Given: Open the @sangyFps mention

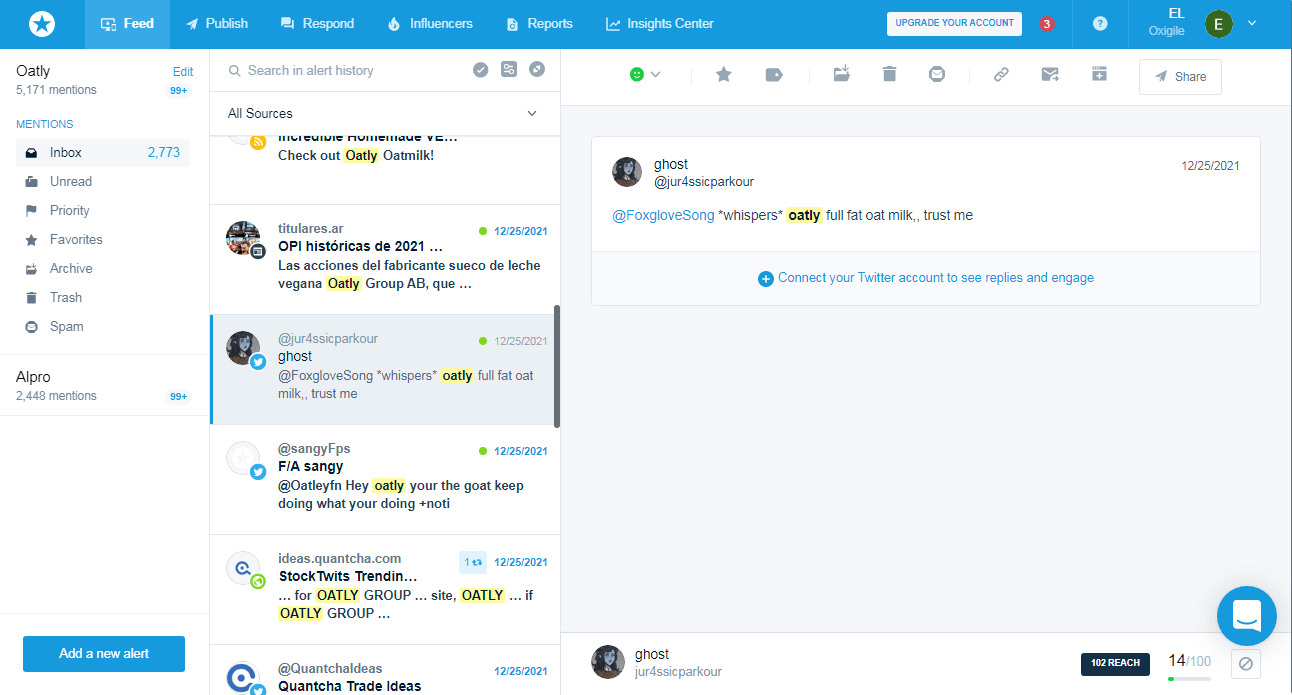Looking at the screenshot, I should [384, 479].
